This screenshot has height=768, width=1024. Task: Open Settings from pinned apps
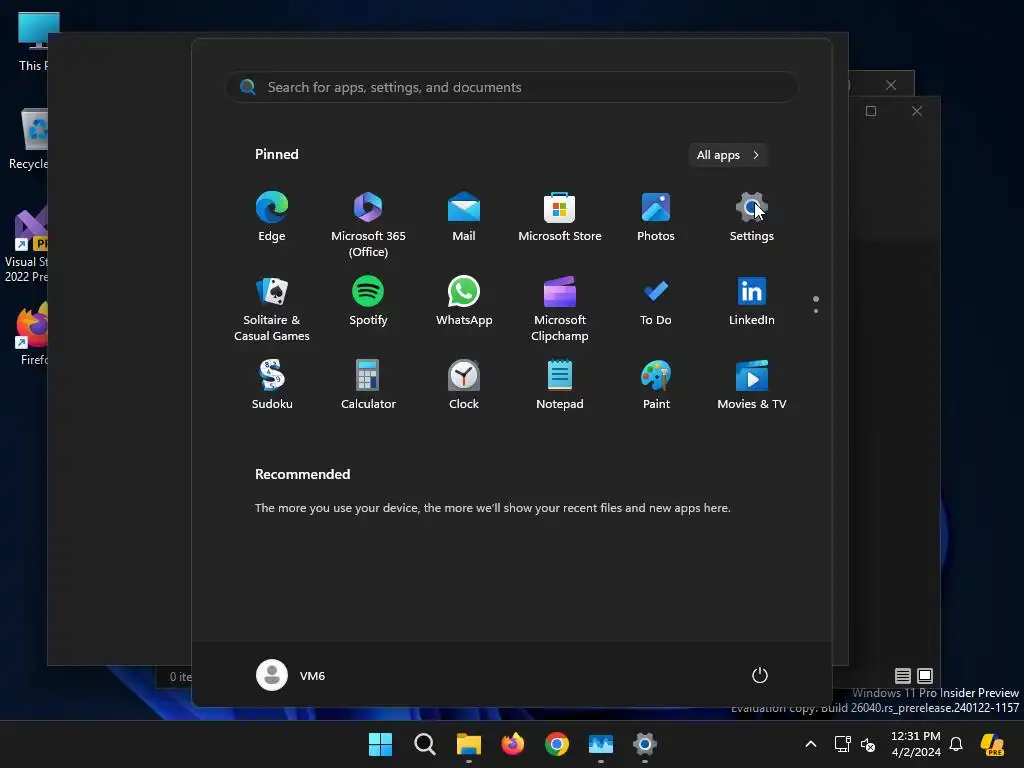click(x=752, y=217)
